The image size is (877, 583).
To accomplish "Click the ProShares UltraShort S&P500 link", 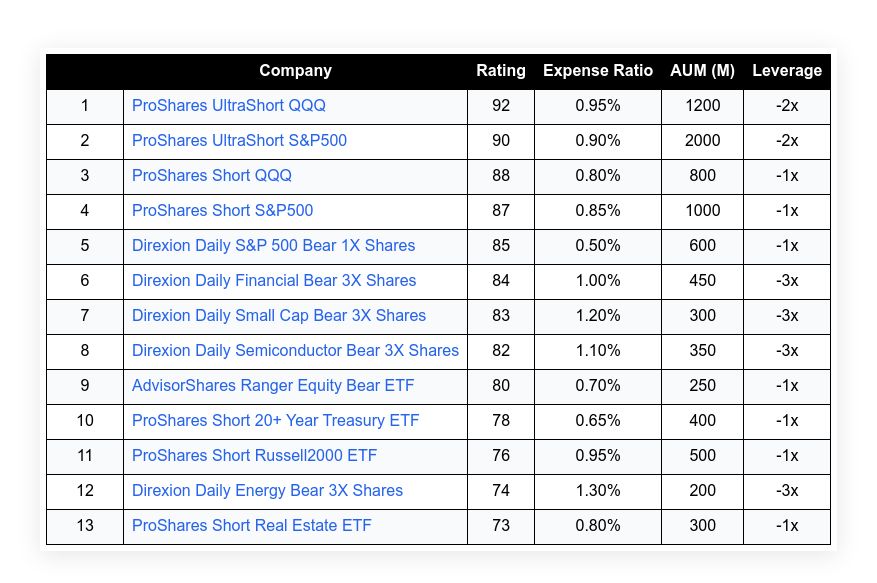I will [239, 141].
